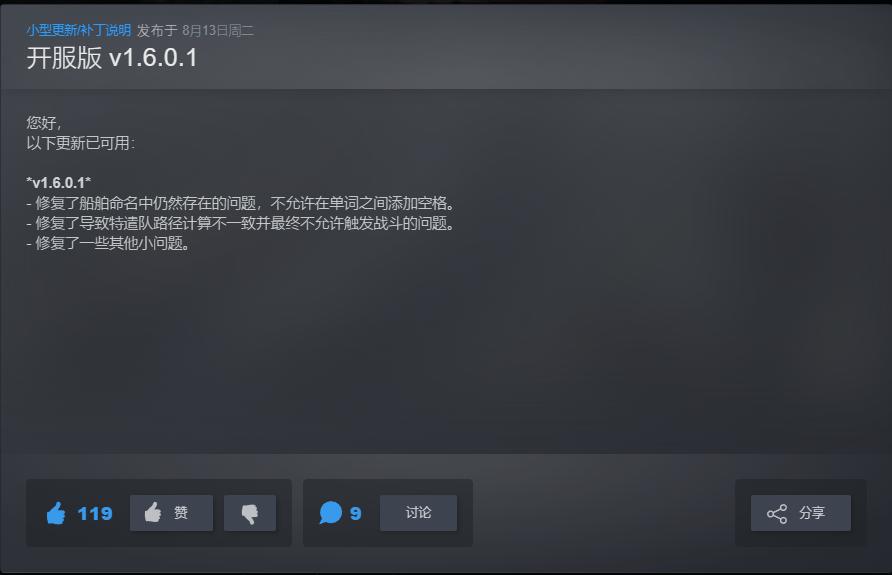Click the grey thumbs-up icon inside 赞 button
The height and width of the screenshot is (575, 892).
click(152, 512)
